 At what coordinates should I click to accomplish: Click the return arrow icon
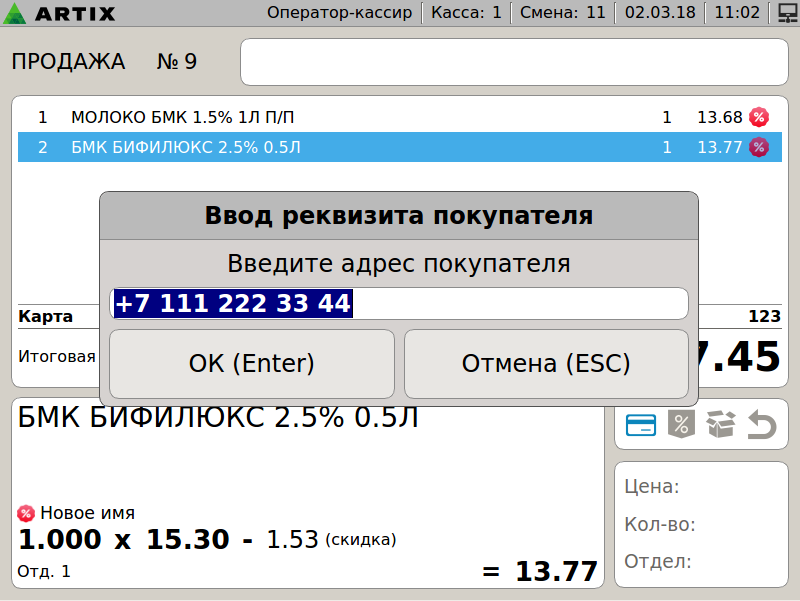pyautogui.click(x=762, y=425)
